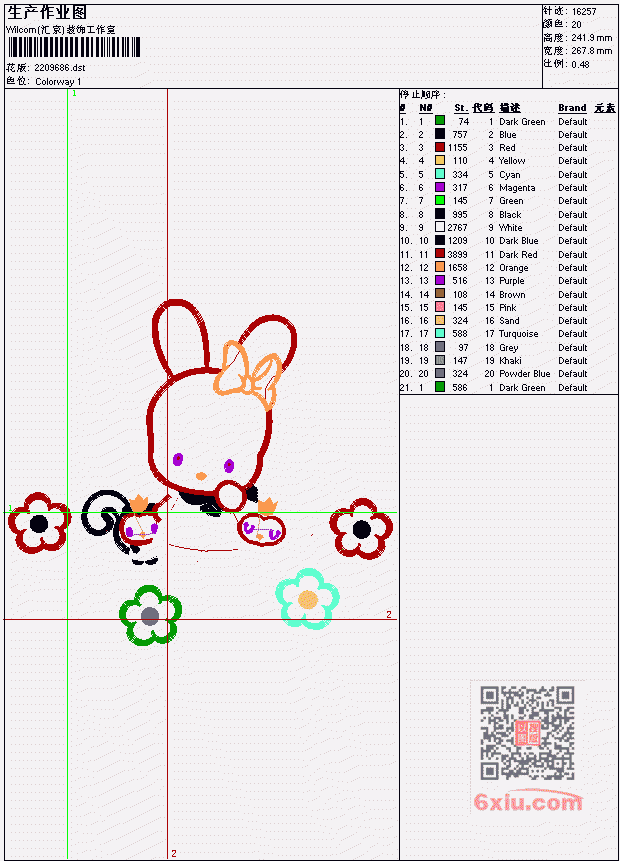The width and height of the screenshot is (620, 861).
Task: Click the Magenta thread swatch
Action: (x=440, y=187)
